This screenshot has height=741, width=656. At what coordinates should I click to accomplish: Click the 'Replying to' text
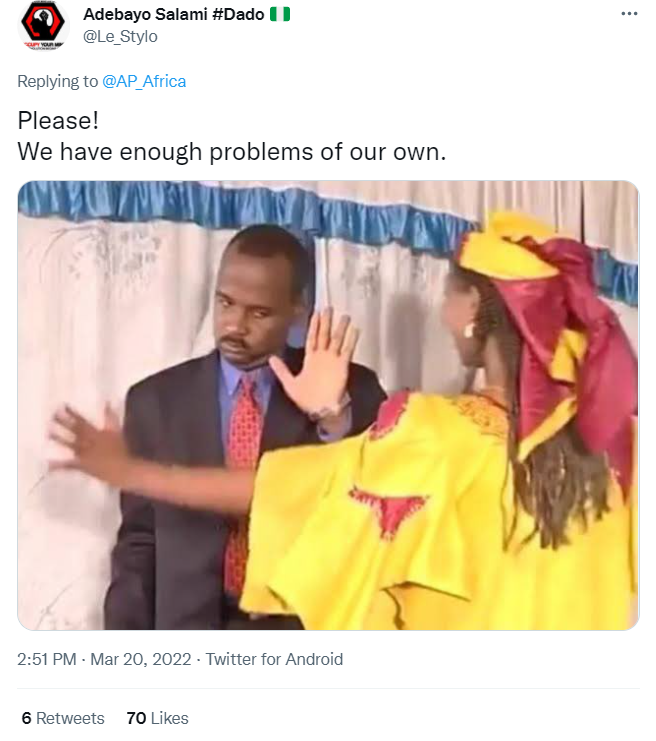[x=58, y=81]
